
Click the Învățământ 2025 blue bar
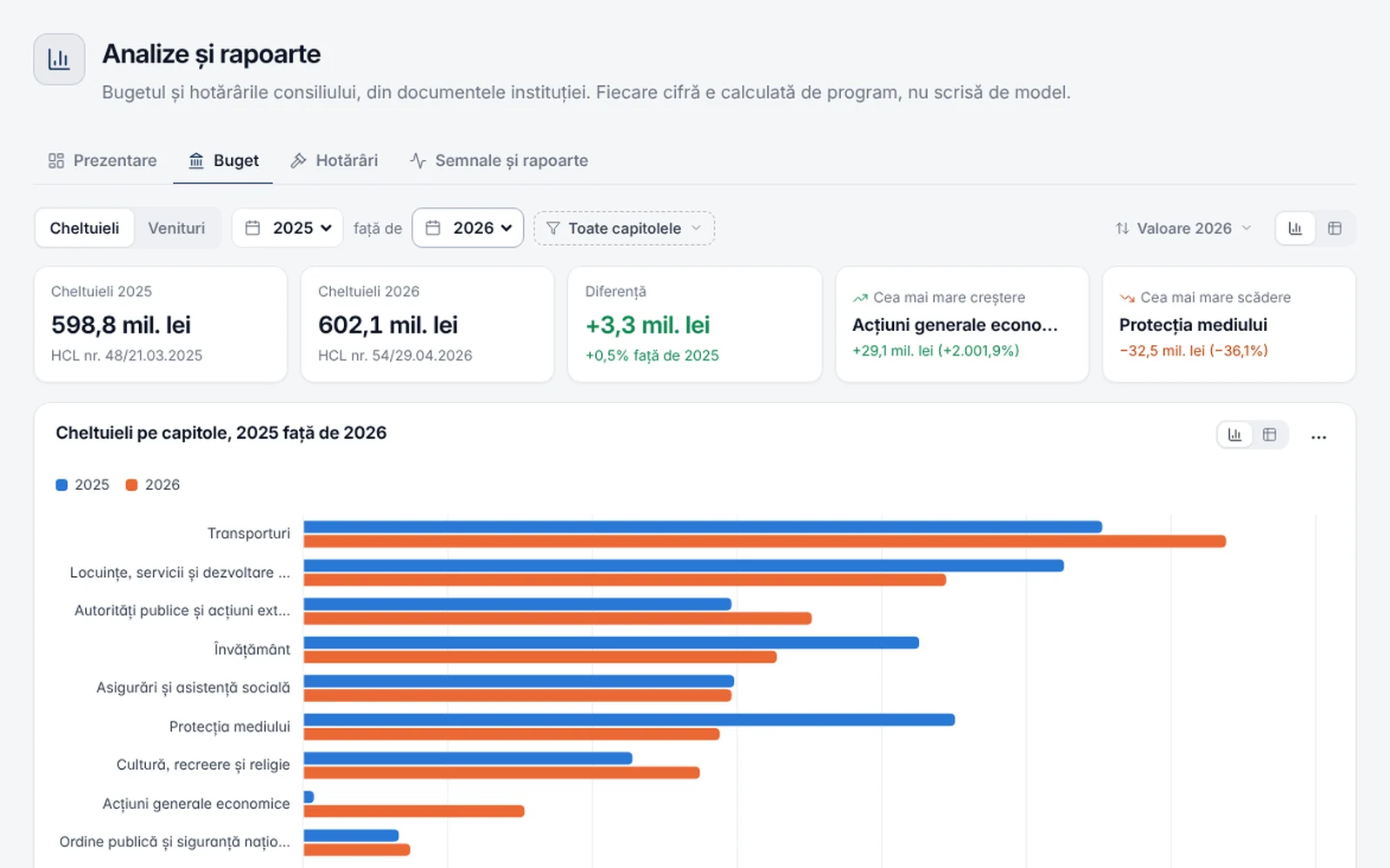tap(612, 643)
